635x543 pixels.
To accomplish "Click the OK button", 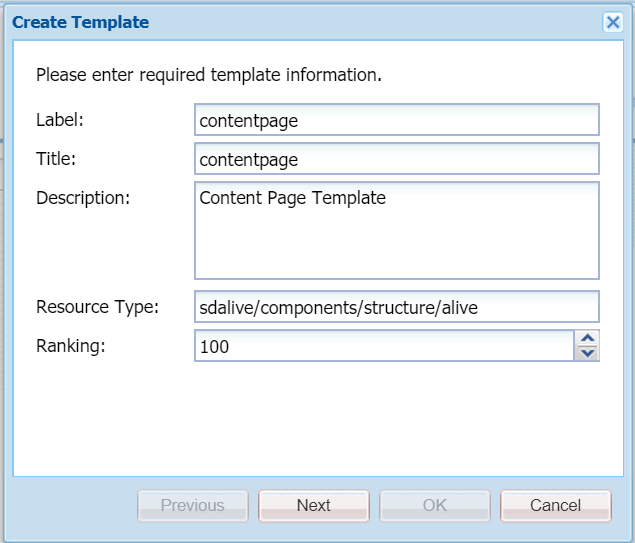I will click(x=435, y=505).
